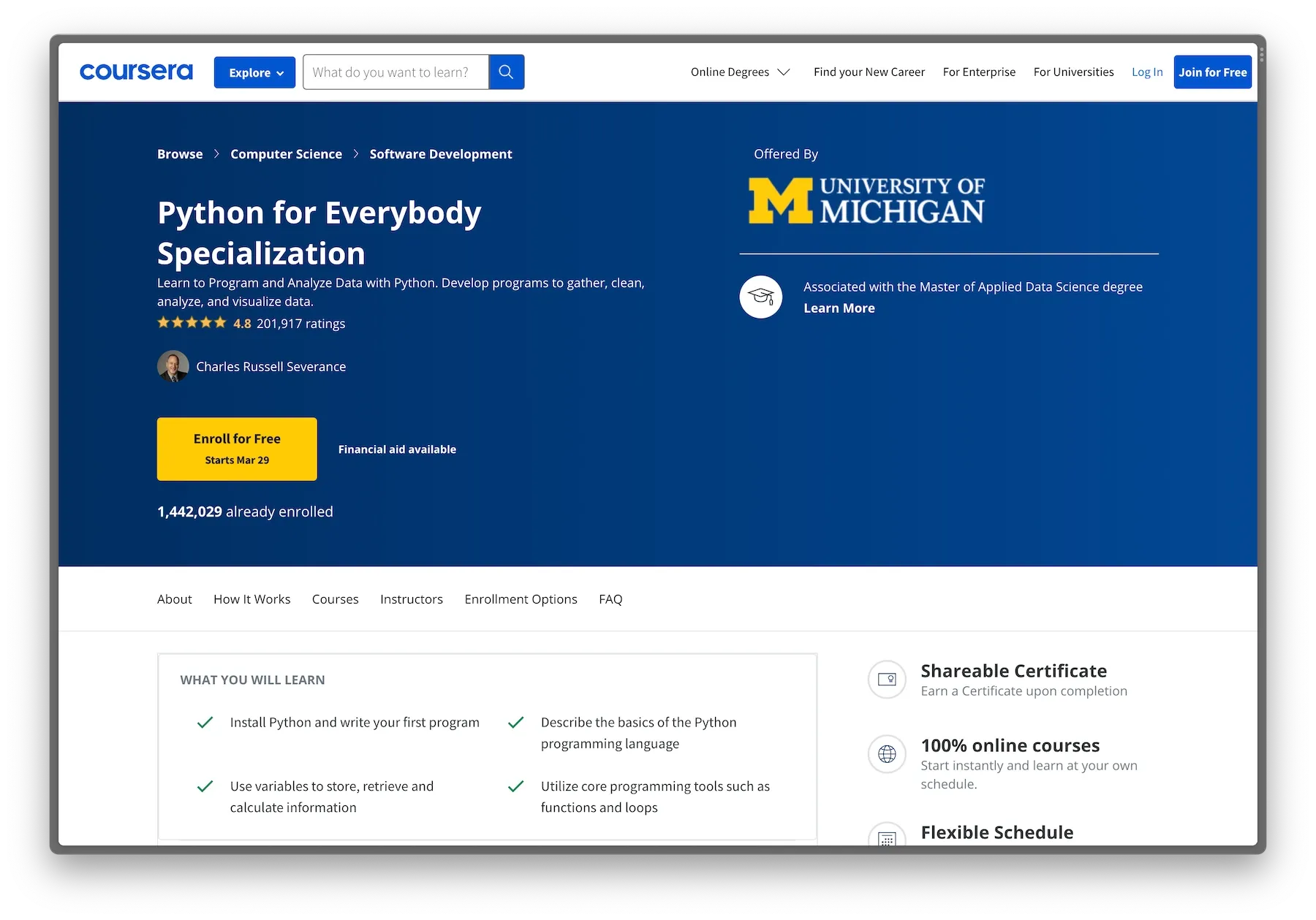The image size is (1316, 920).
Task: Expand the Online Degrees dropdown
Action: click(x=740, y=72)
